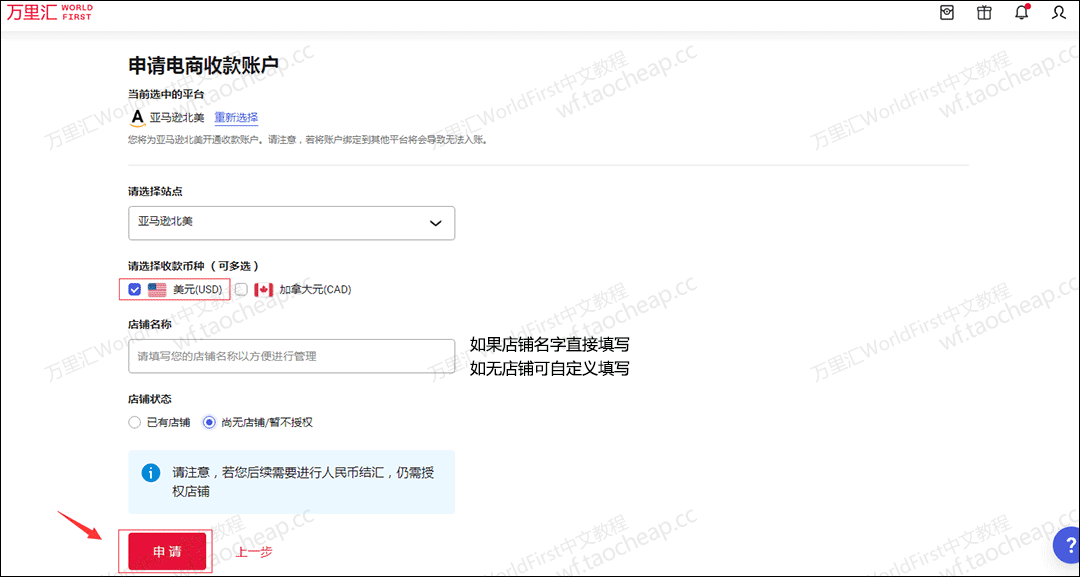Open the notifications bell icon
This screenshot has height=577, width=1080.
(1021, 12)
